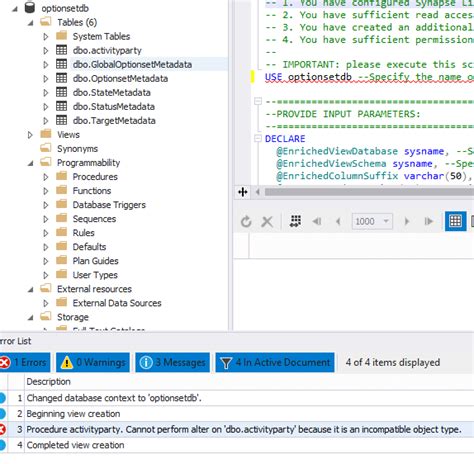Viewport: 474px width, 464px height.
Task: Click the error icon on row 3
Action: [x=2, y=429]
